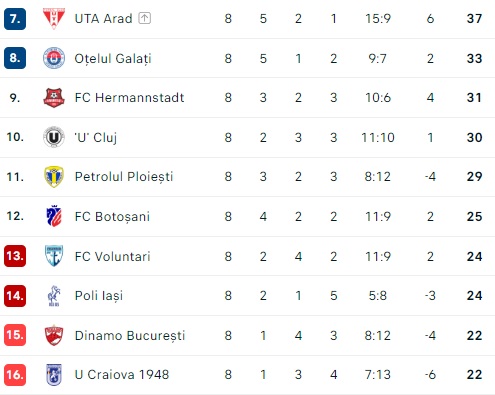Open U Craiova 1948 club badge

54,375
